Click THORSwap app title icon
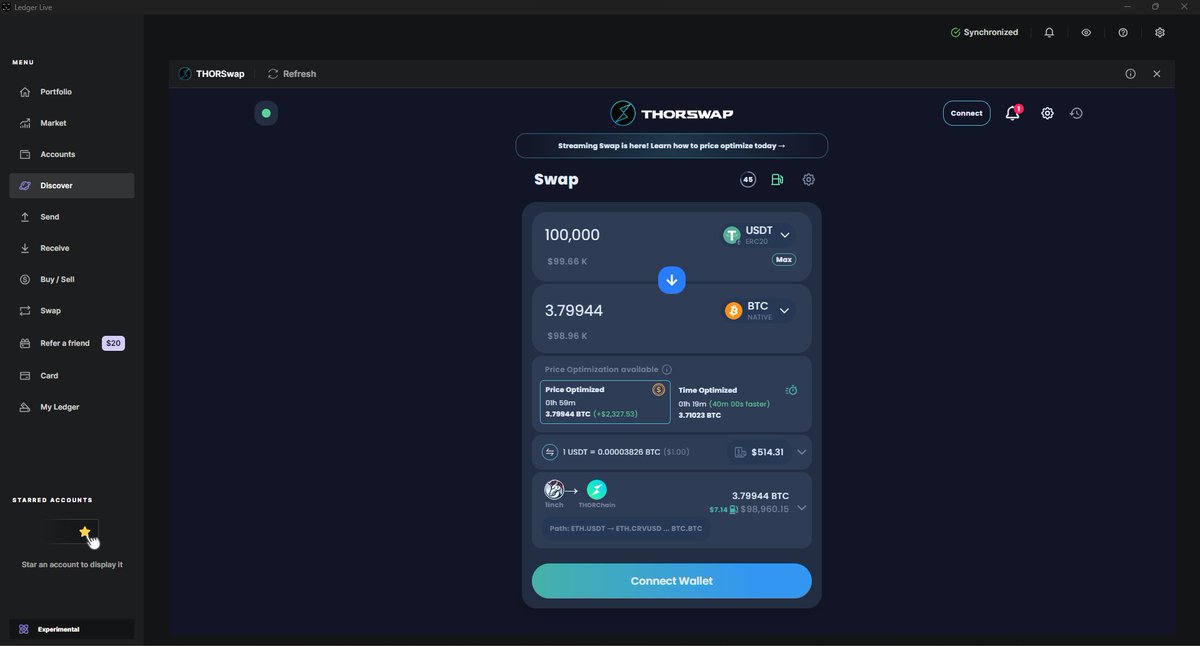Screen dimensions: 1200x646 coord(184,74)
